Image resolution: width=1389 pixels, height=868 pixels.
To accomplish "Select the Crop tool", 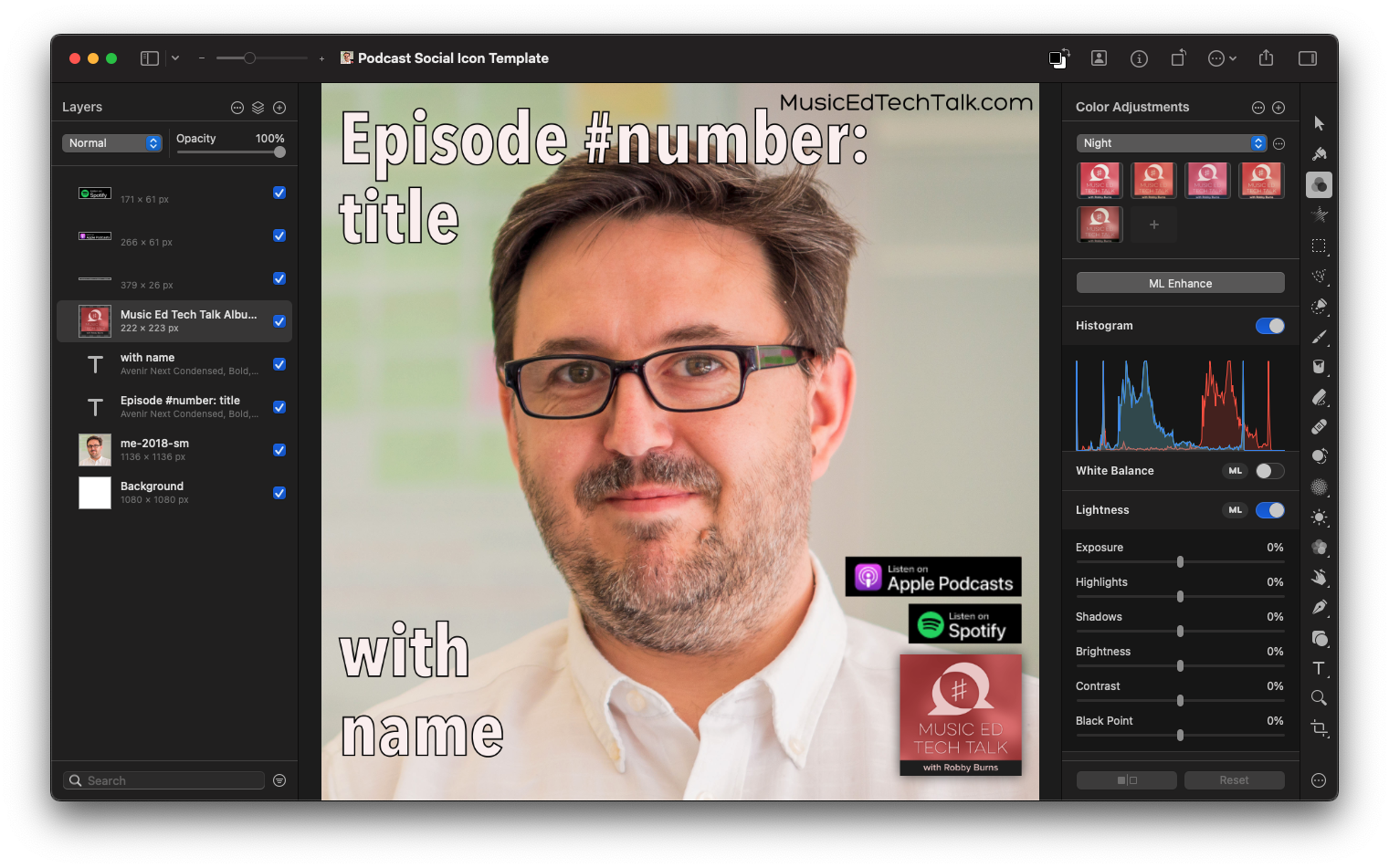I will (x=1319, y=728).
